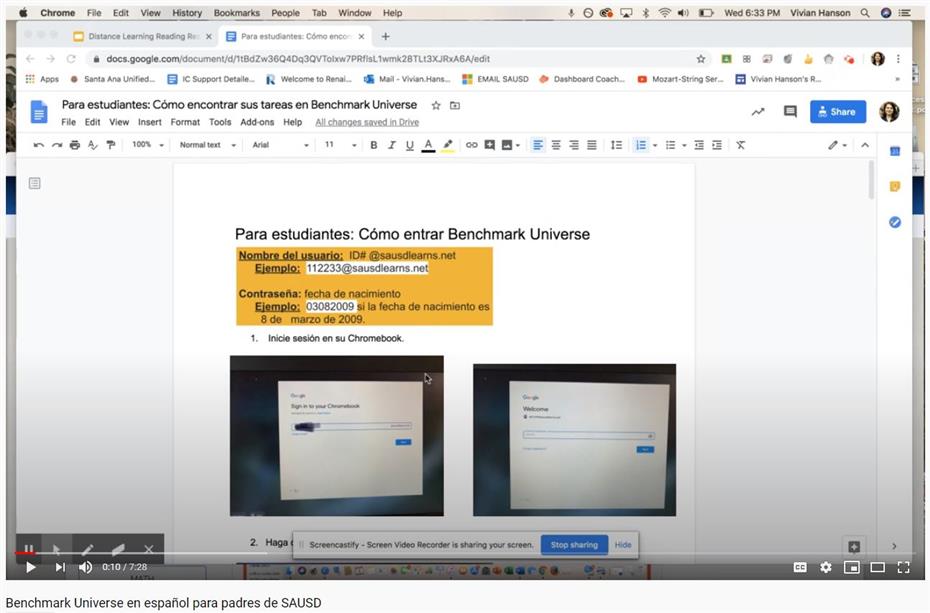The image size is (930, 613).
Task: Open Tasks in the side panel
Action: [895, 222]
